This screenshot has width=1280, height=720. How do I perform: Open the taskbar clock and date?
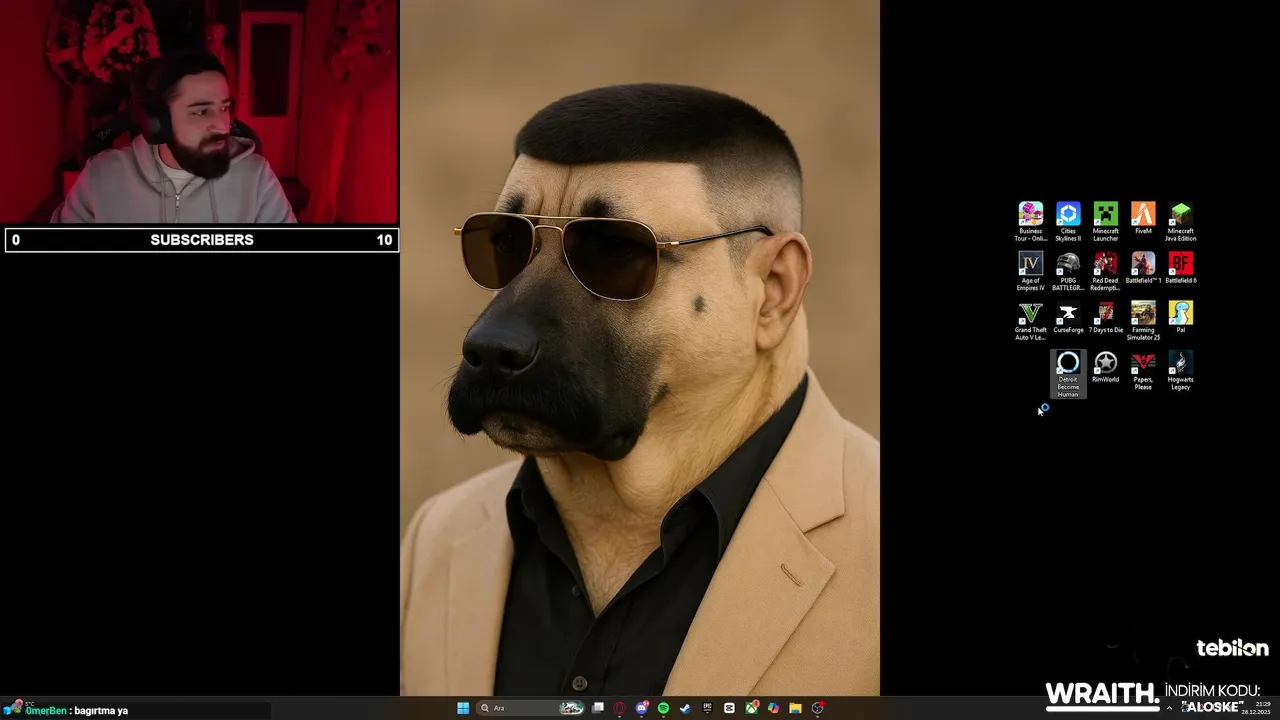coord(1255,708)
